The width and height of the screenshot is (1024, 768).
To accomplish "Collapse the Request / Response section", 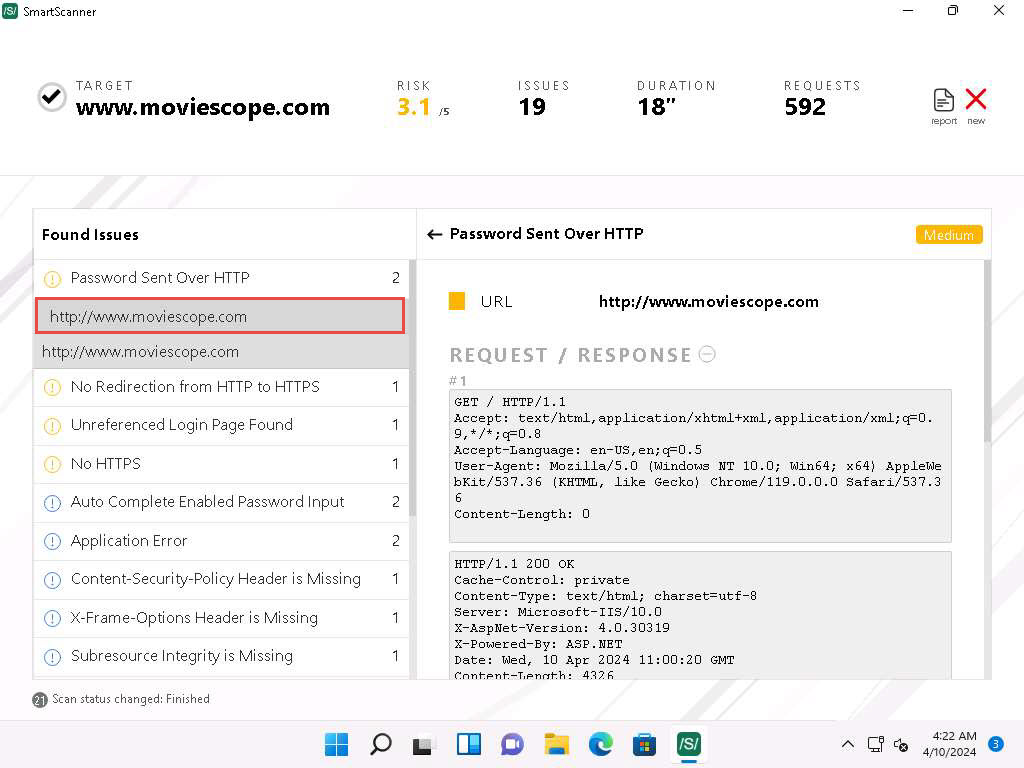I will point(707,354).
